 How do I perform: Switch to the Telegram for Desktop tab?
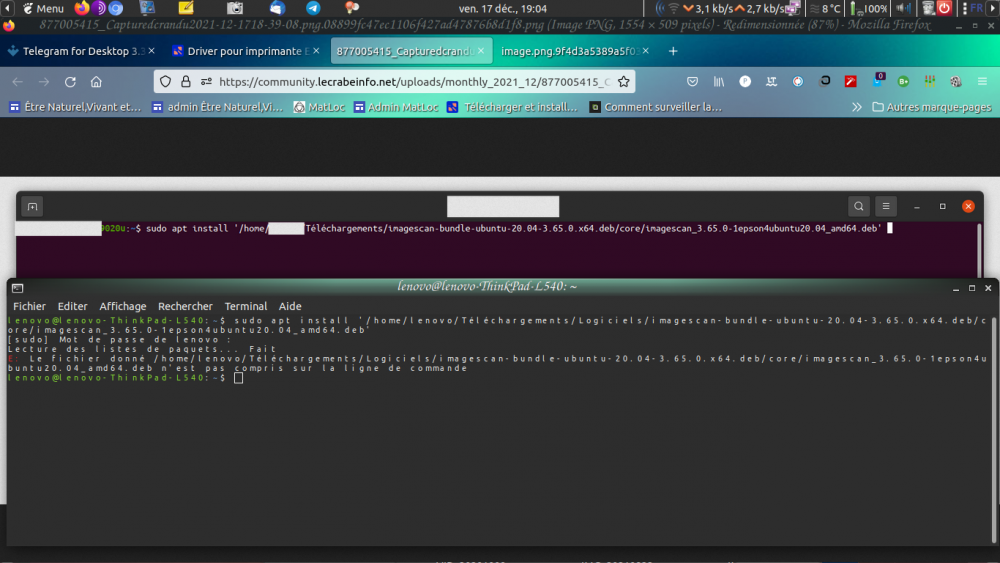click(x=75, y=51)
